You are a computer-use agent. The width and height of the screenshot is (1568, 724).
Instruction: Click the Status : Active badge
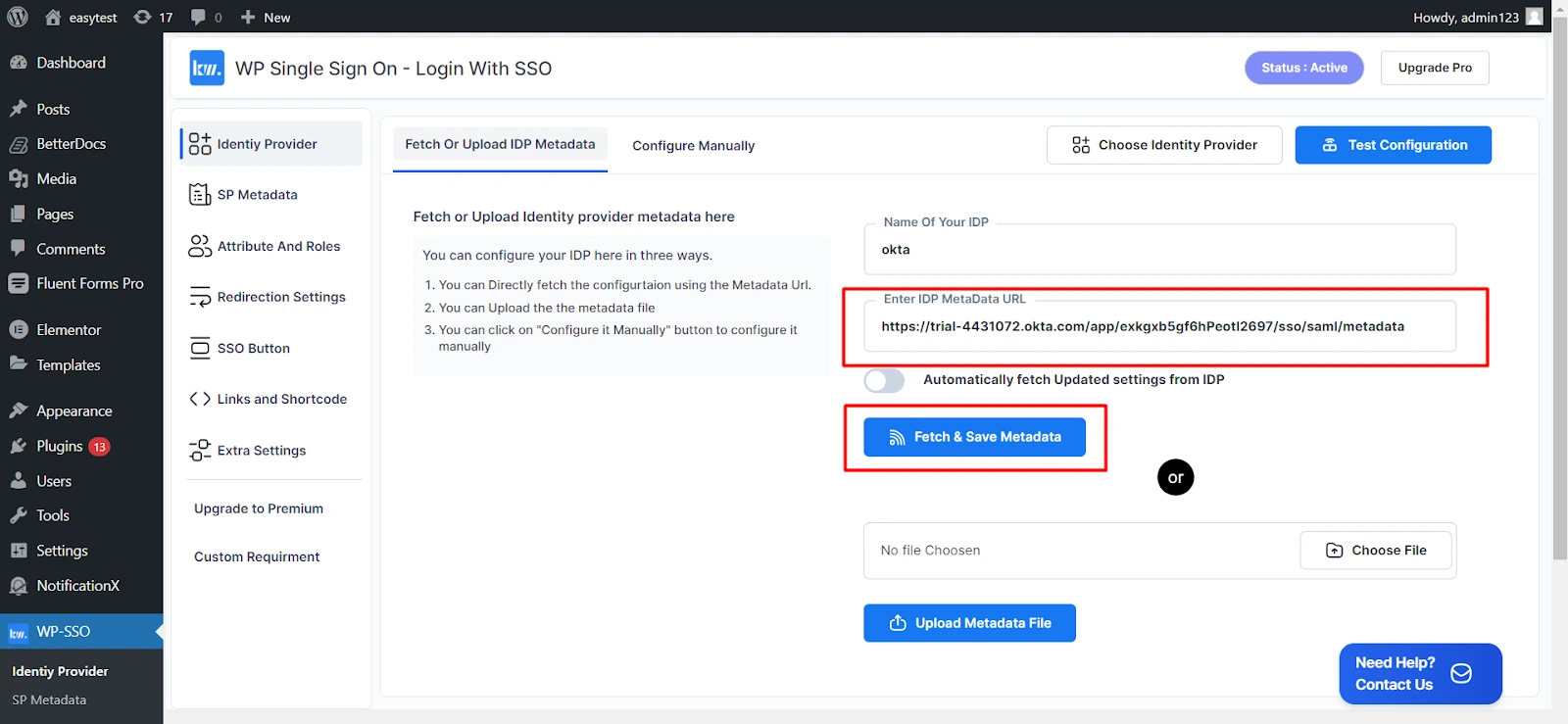pos(1303,68)
